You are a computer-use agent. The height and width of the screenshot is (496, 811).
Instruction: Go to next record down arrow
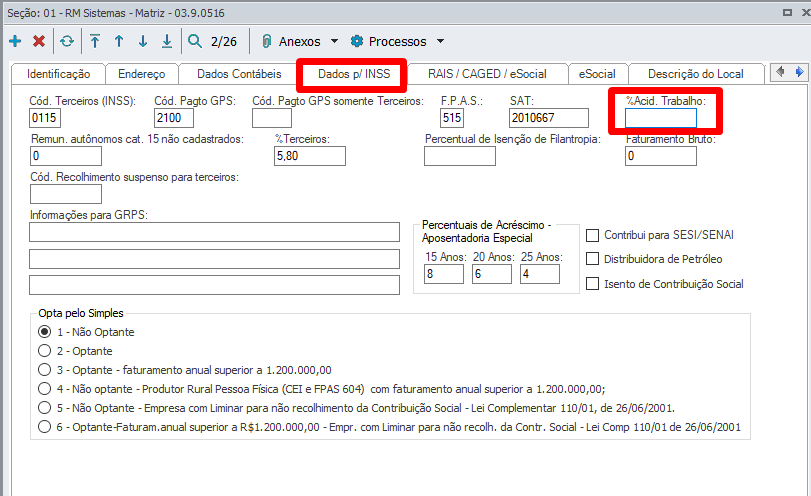point(143,41)
